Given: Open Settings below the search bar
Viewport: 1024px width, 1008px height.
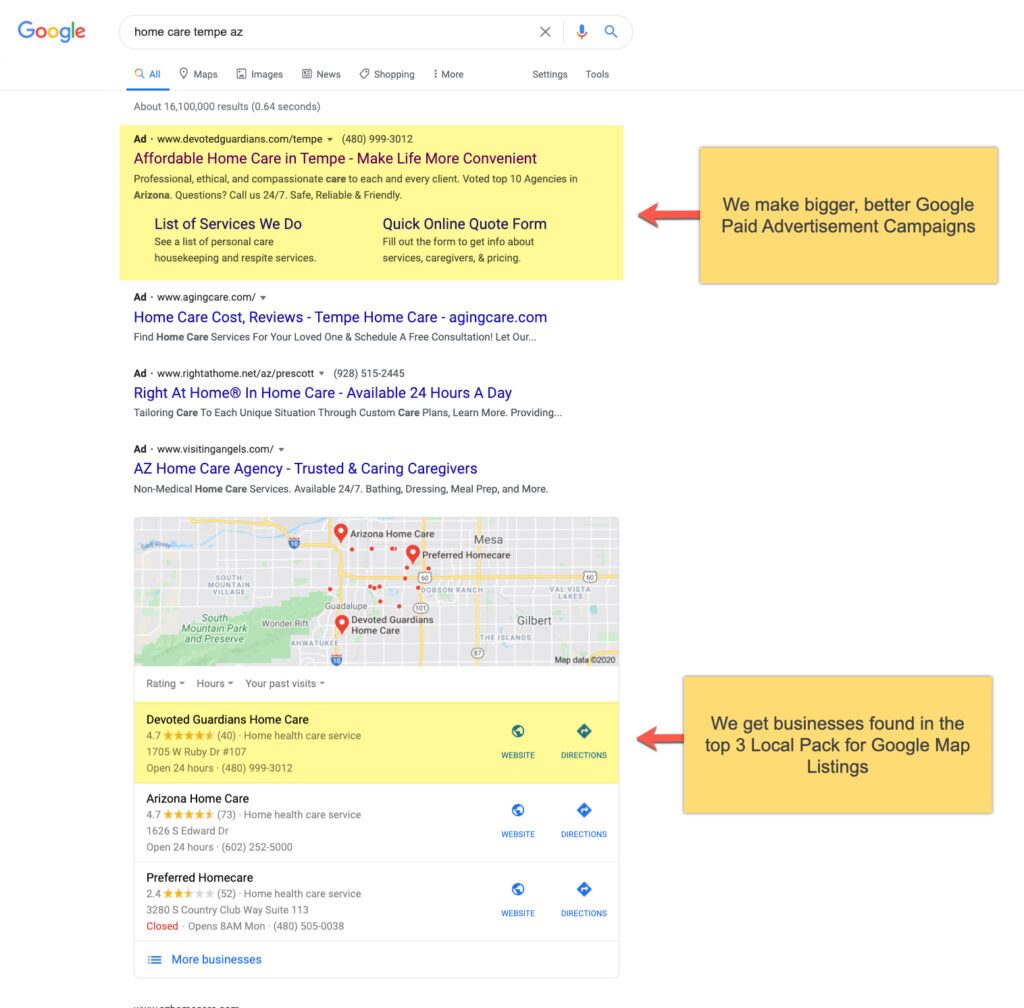Looking at the screenshot, I should pos(549,74).
